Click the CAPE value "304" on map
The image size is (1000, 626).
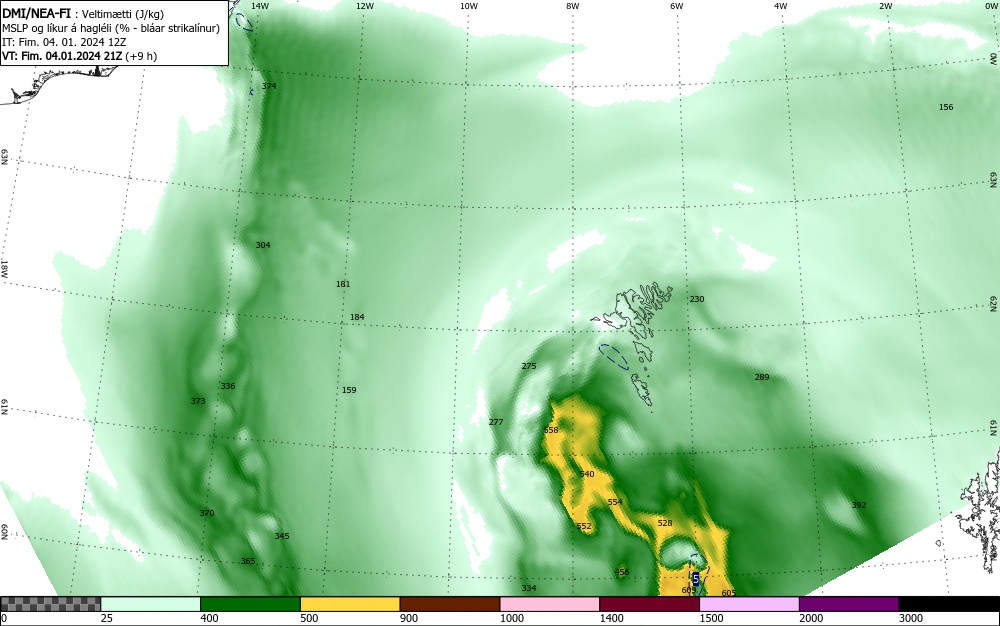tap(263, 245)
